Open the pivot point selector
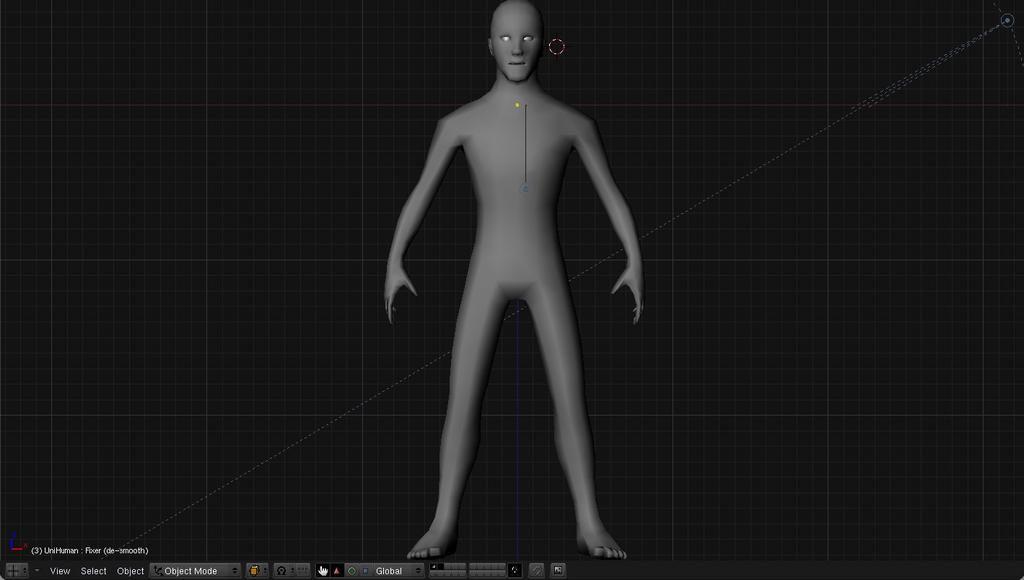 (x=285, y=571)
